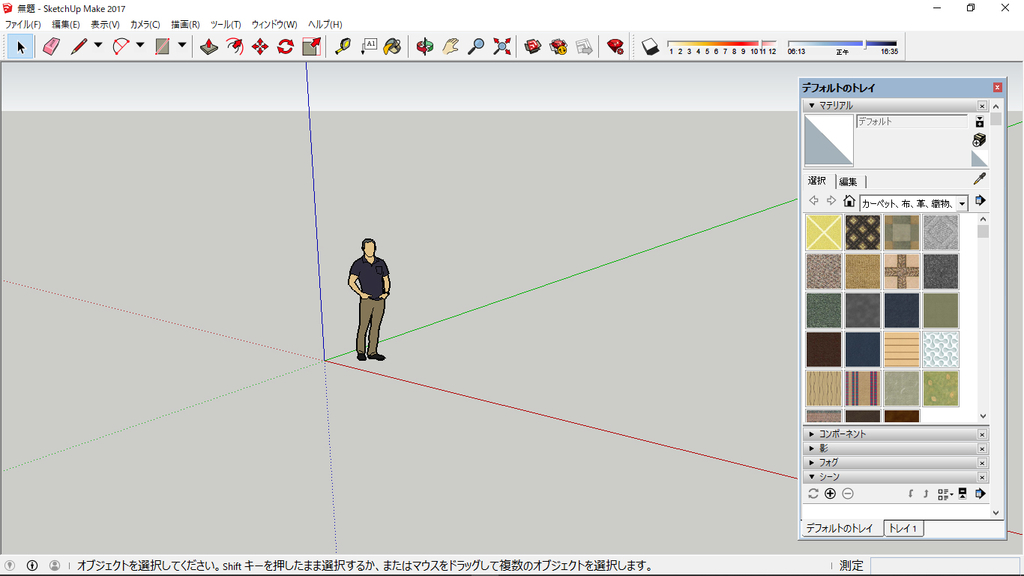Close the デフォルトのトレイ tray
1024x576 pixels.
997,88
